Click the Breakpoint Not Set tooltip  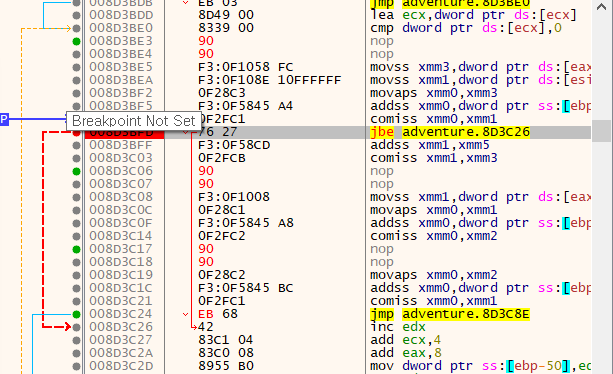pyautogui.click(x=134, y=121)
